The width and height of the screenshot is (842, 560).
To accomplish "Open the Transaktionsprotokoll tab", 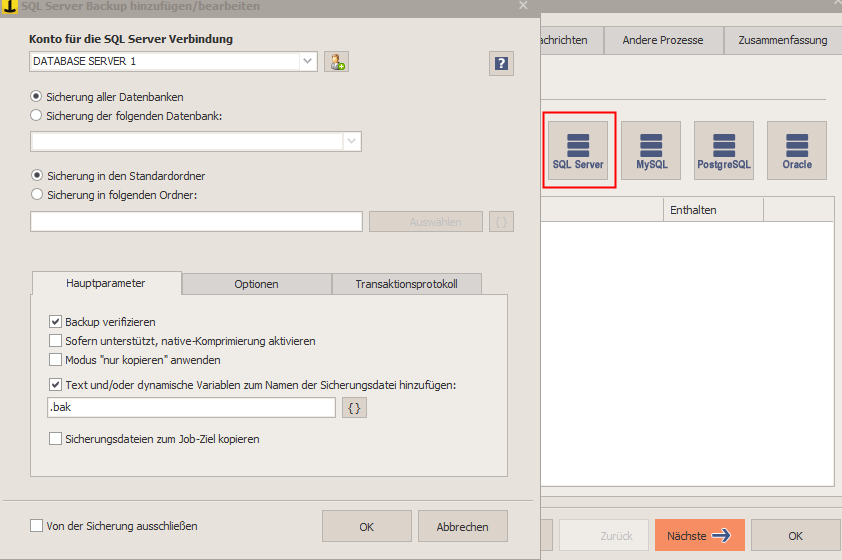I will [x=407, y=284].
